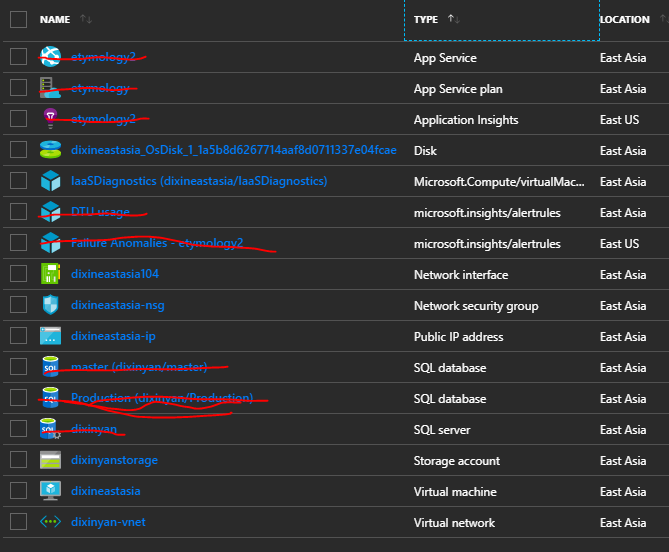Click the virtual machine icon for dixineastasia
Viewport: 669px width, 552px height.
point(50,491)
